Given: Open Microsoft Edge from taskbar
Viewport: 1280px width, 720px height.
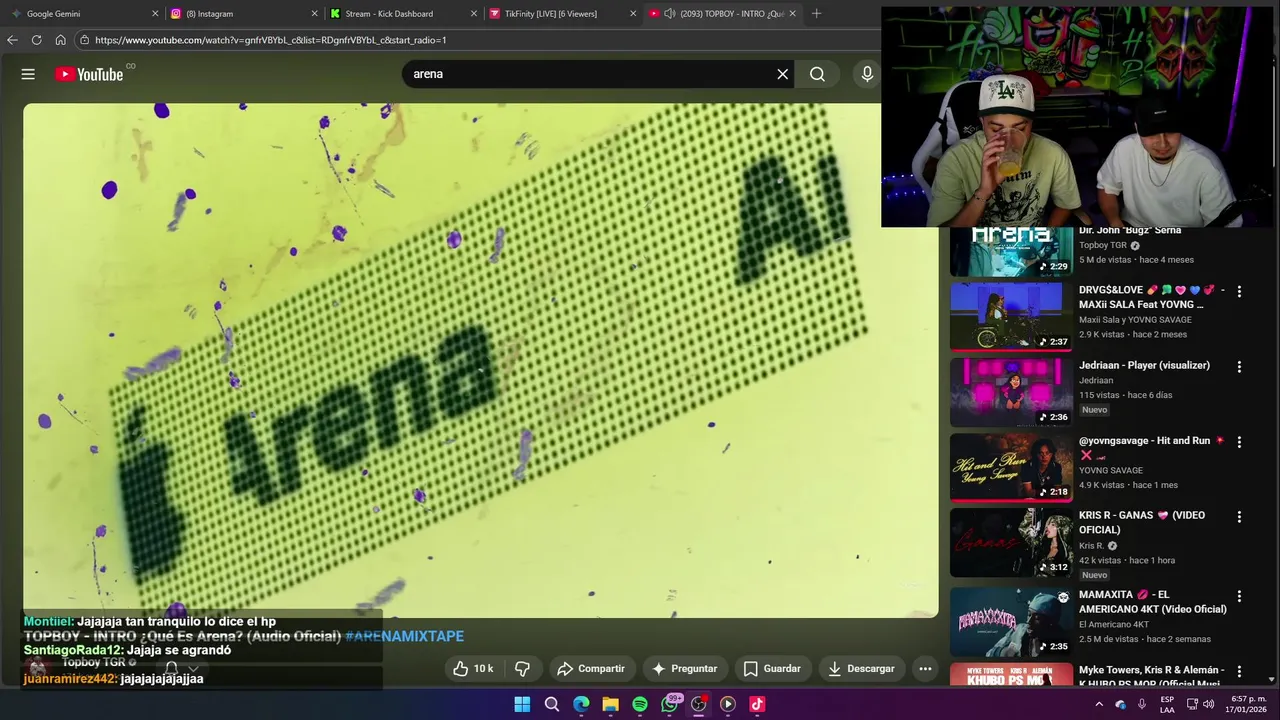Looking at the screenshot, I should pos(581,704).
